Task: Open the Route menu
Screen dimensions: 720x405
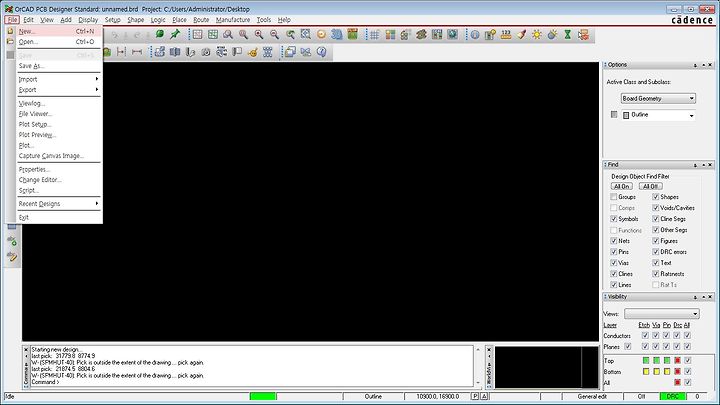Action: coord(201,20)
